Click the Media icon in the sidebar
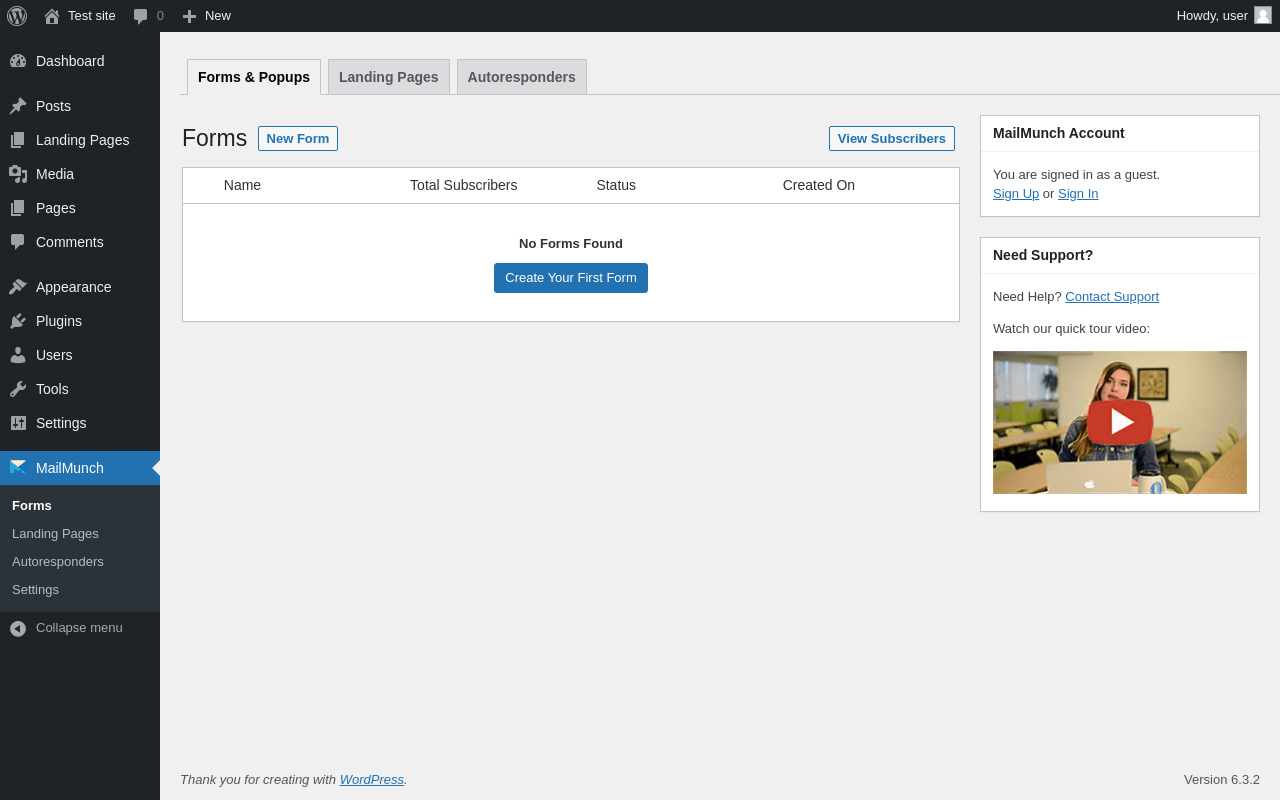Viewport: 1280px width, 800px height. pos(18,174)
